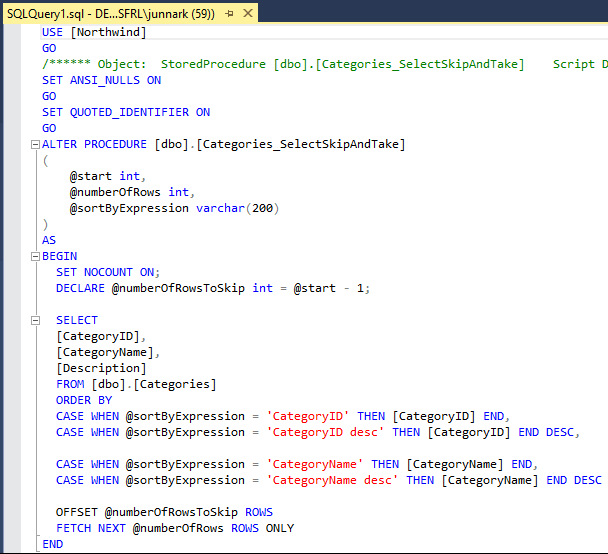Click the @sortByExpression varchar(200) parameter
The image size is (608, 554).
point(174,208)
